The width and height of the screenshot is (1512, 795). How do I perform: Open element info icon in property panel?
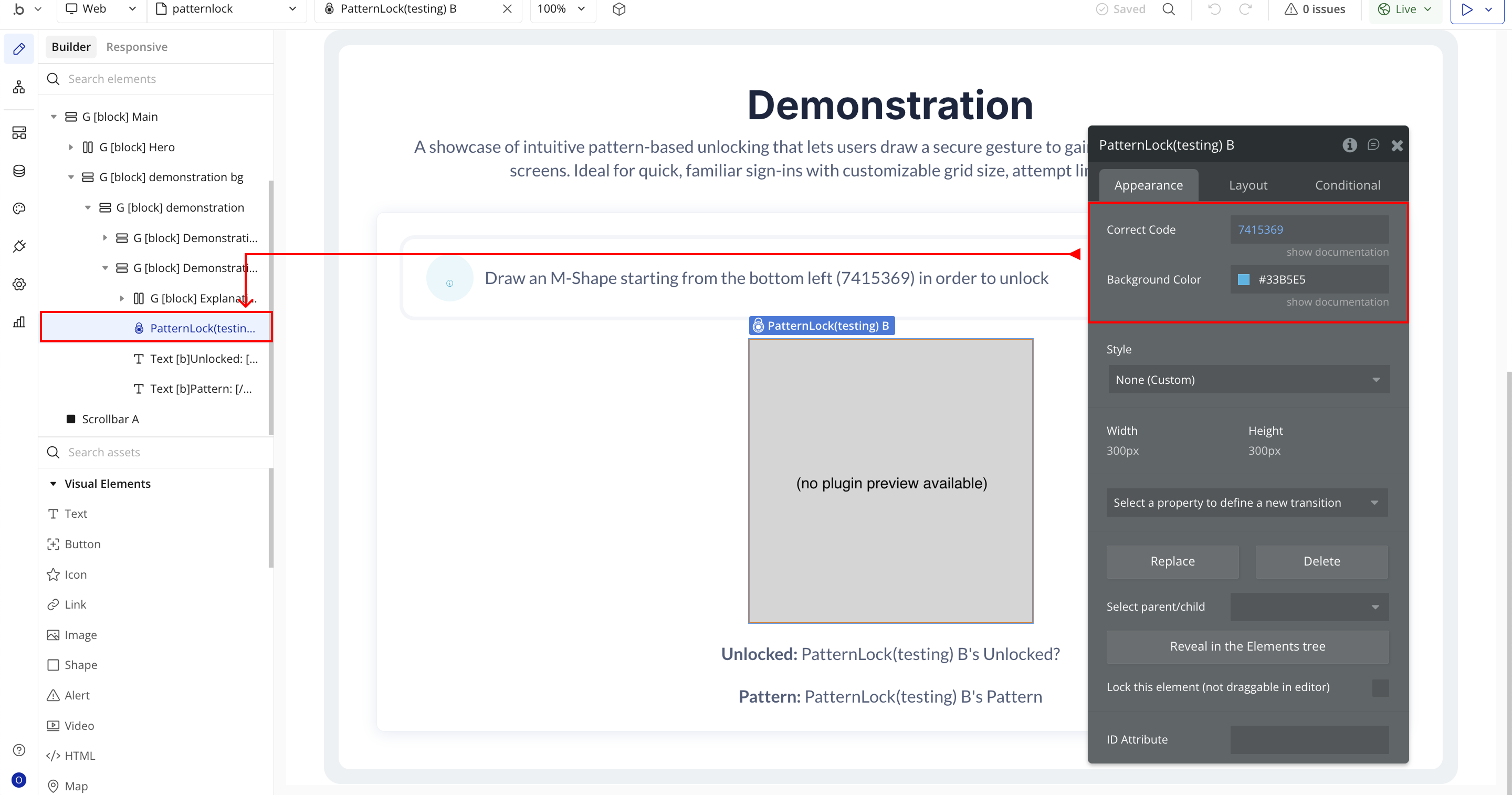click(x=1349, y=145)
